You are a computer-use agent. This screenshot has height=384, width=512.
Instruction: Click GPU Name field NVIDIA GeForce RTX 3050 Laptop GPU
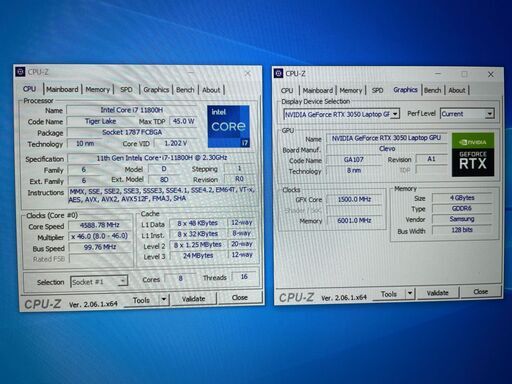pyautogui.click(x=386, y=138)
